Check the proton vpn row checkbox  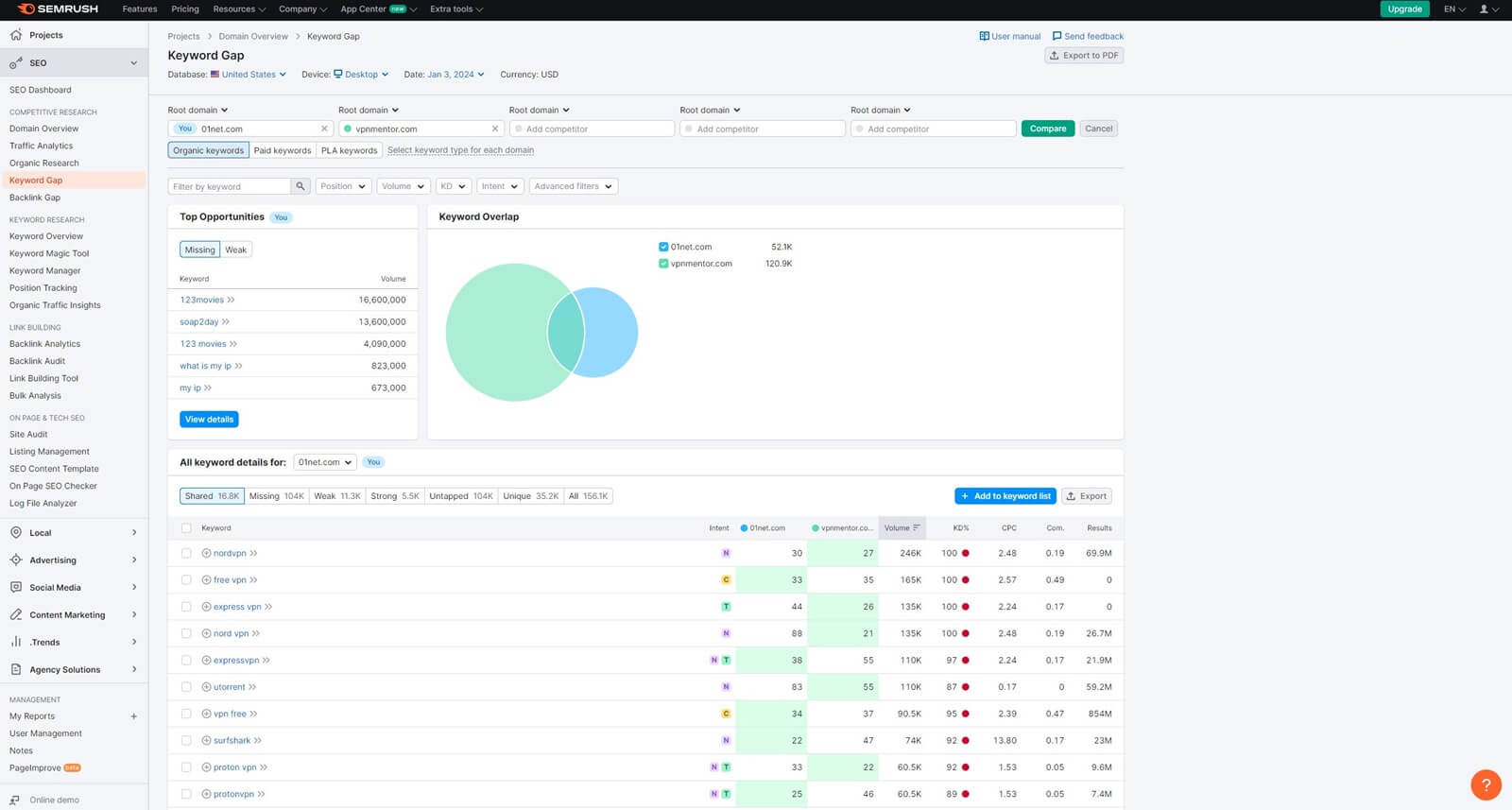186,767
